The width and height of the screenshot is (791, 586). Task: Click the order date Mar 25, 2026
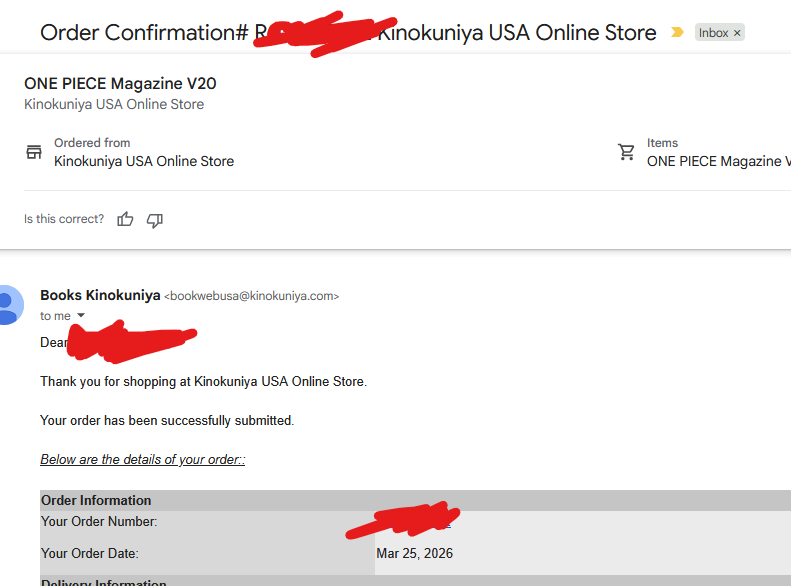(415, 553)
